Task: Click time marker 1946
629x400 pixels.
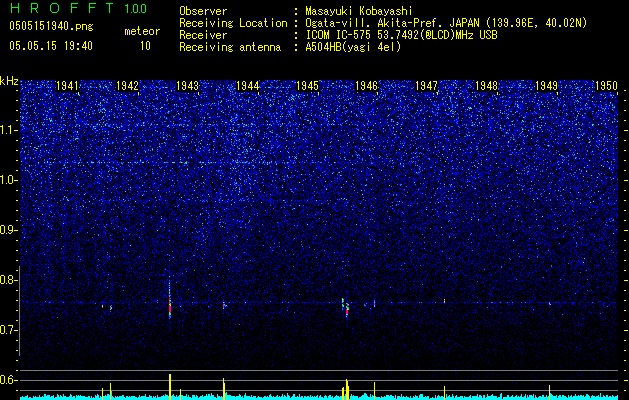Action: click(x=367, y=86)
